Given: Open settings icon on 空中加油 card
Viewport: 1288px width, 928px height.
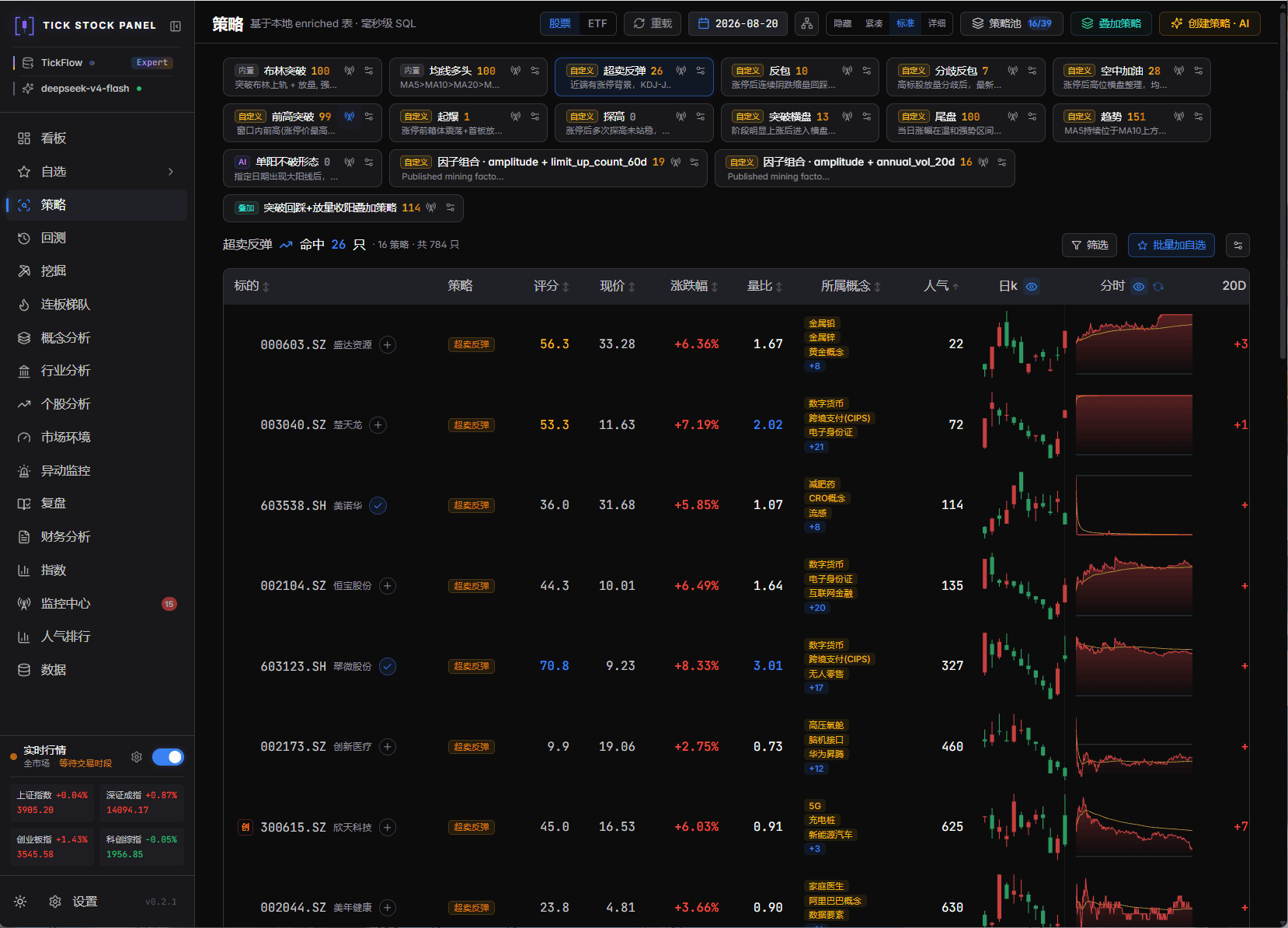Looking at the screenshot, I should [x=1199, y=71].
